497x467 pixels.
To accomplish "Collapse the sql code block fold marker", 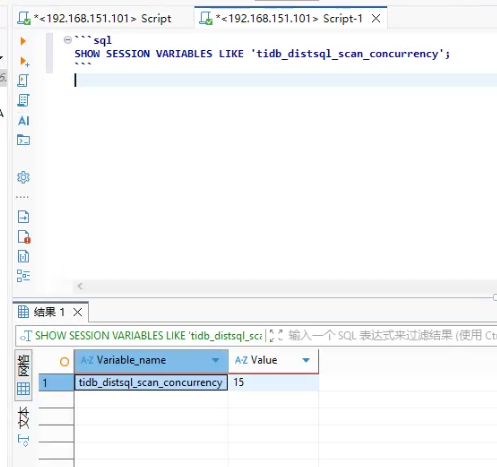I will [x=68, y=40].
